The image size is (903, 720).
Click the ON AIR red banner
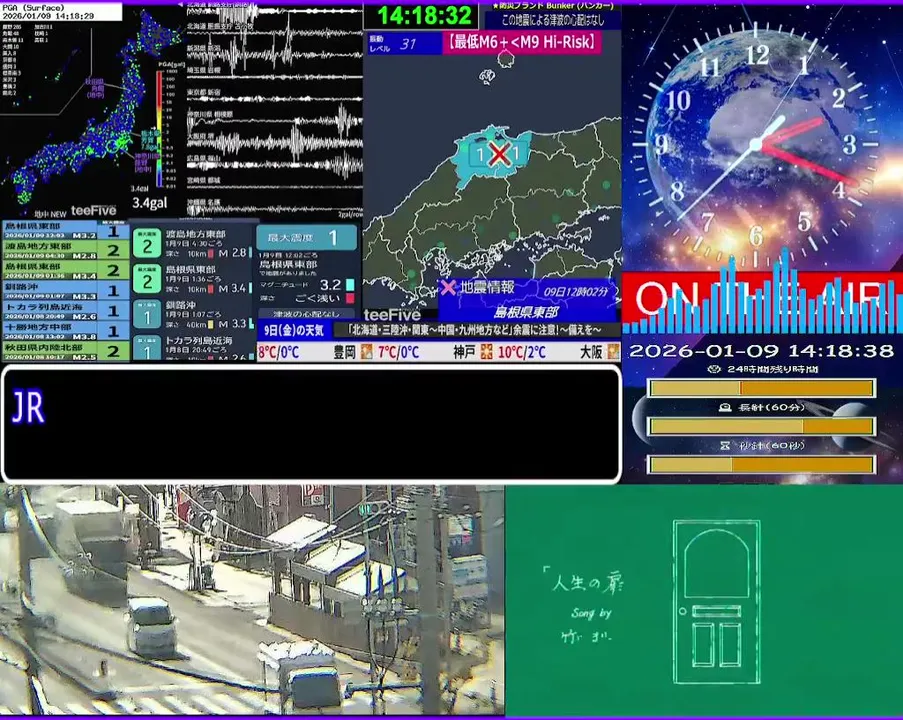coord(762,302)
